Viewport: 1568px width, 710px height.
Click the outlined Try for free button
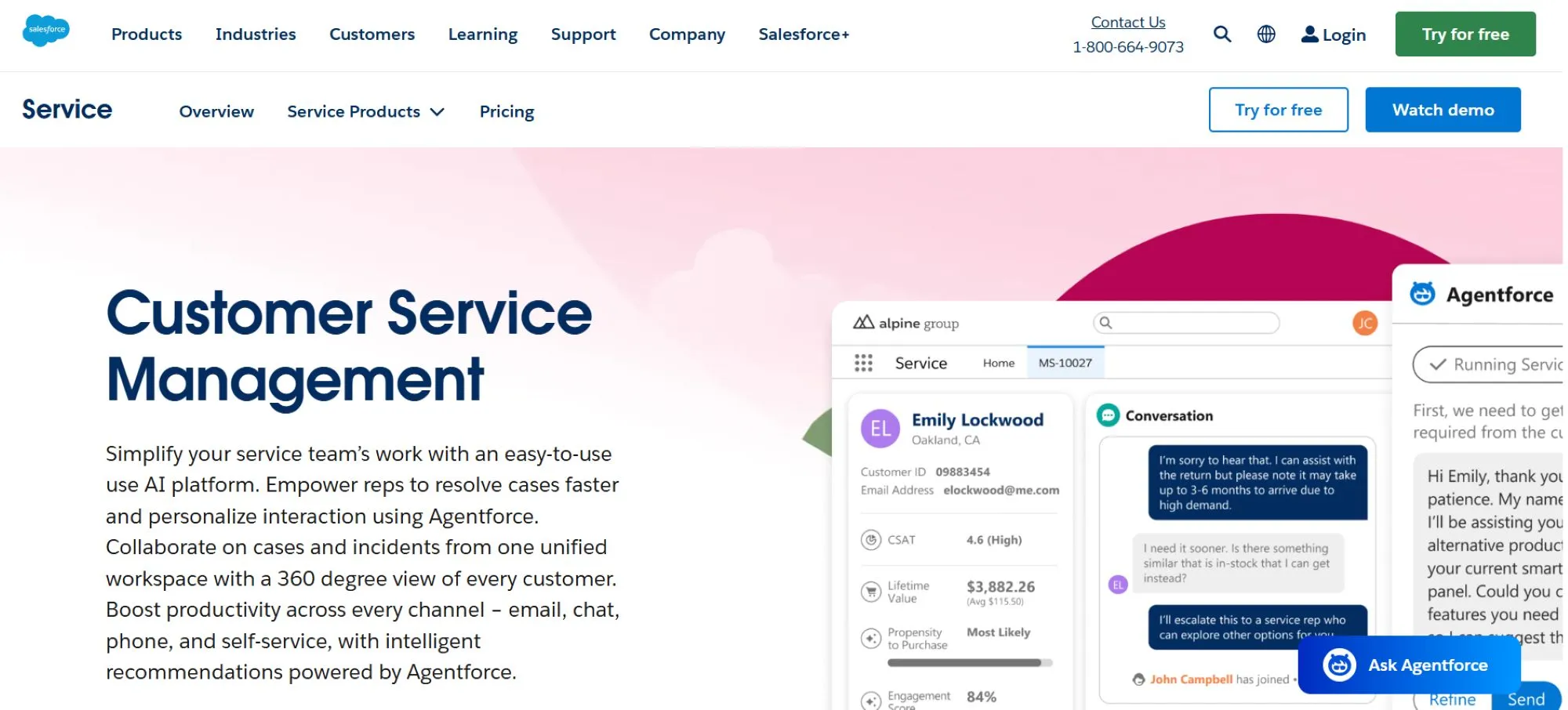pos(1278,110)
